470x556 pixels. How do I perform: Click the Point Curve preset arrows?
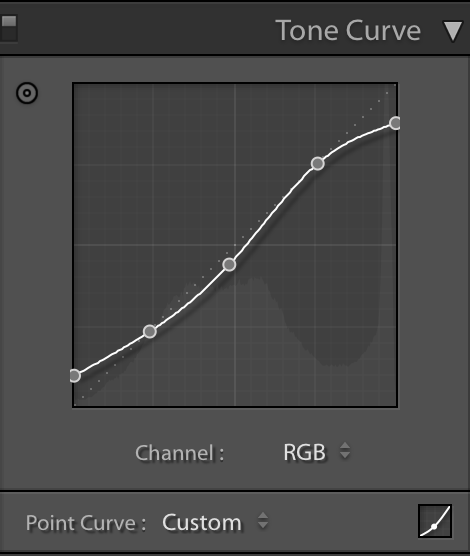pos(263,521)
